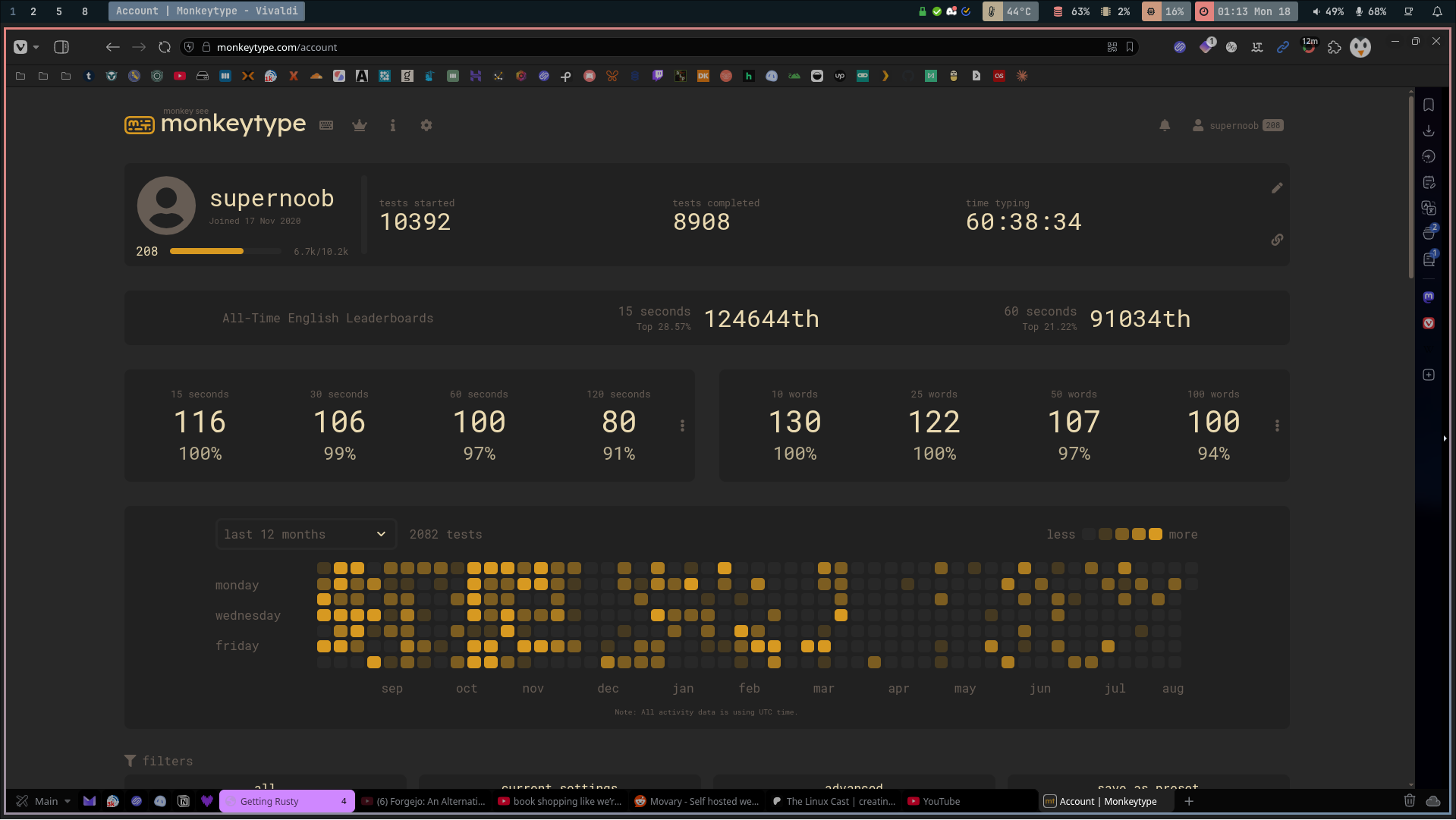The width and height of the screenshot is (1456, 820).
Task: Switch to the YouTube tab
Action: click(x=970, y=801)
